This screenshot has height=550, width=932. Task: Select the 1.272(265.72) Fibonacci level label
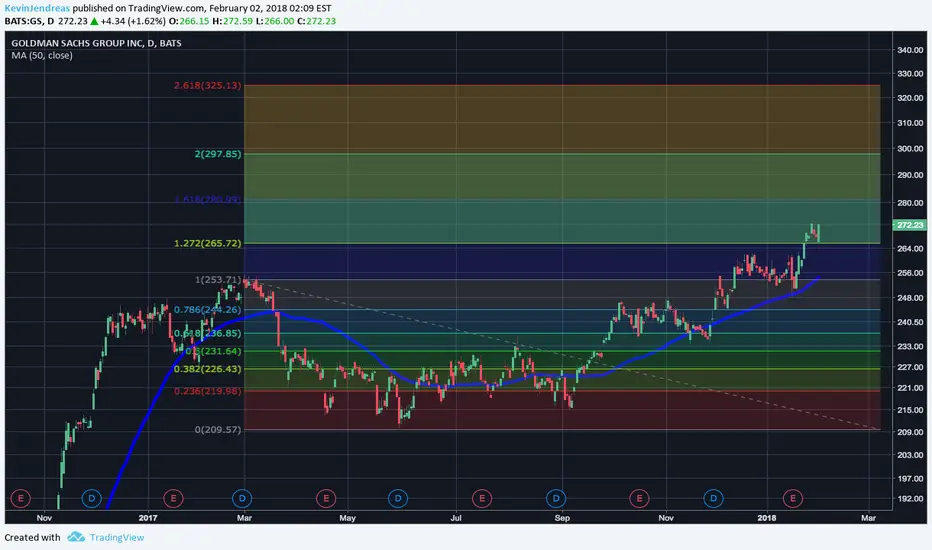tap(207, 243)
